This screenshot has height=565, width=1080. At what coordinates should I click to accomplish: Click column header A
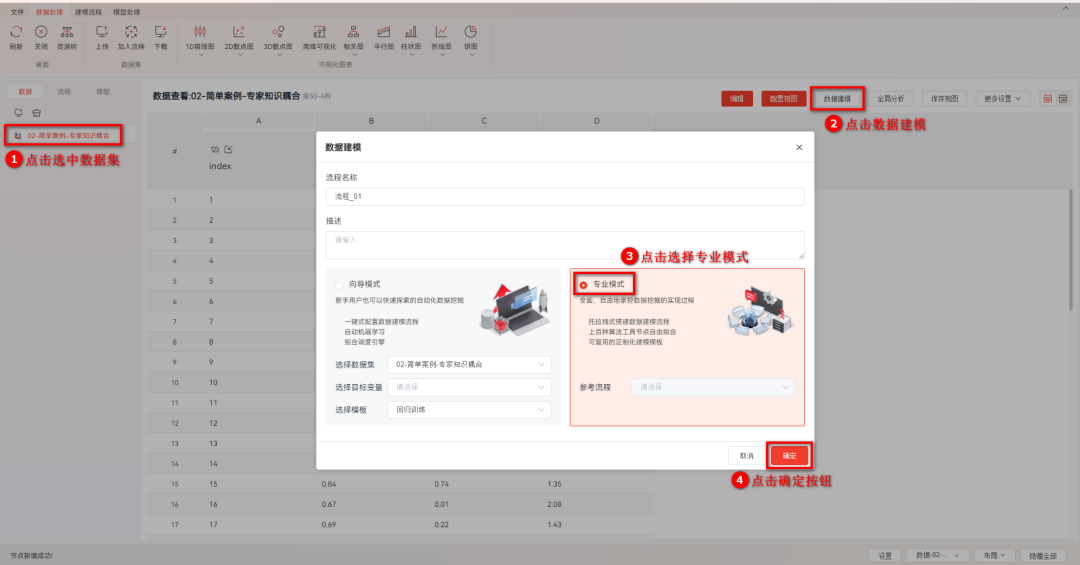click(x=259, y=121)
